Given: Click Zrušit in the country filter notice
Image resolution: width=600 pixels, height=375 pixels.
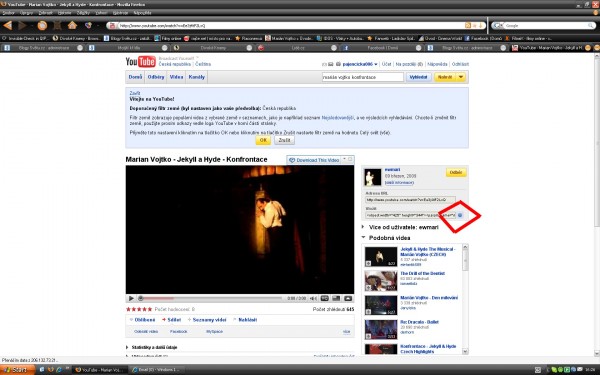Looking at the screenshot, I should click(x=284, y=140).
